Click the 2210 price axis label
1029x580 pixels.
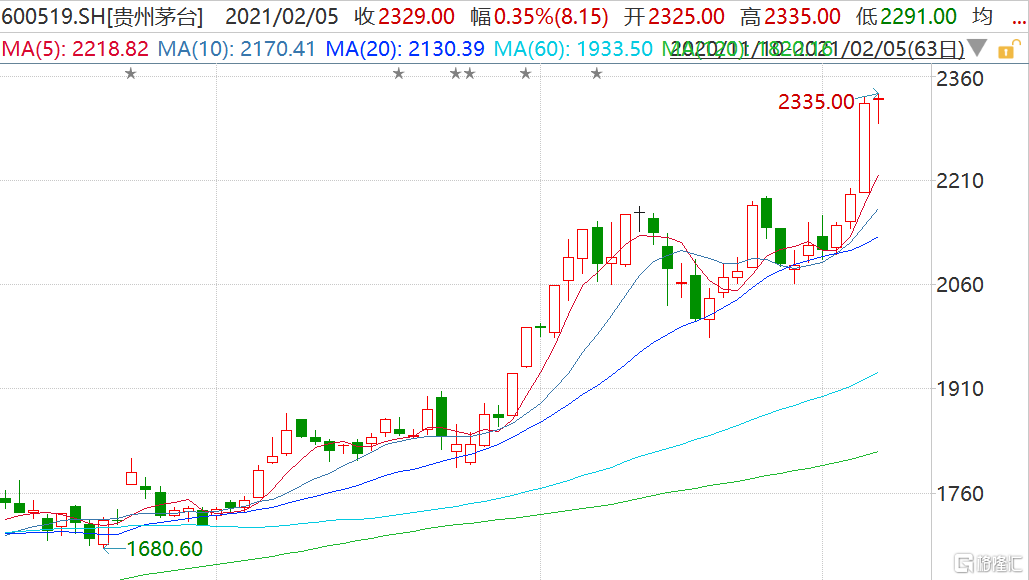[959, 180]
